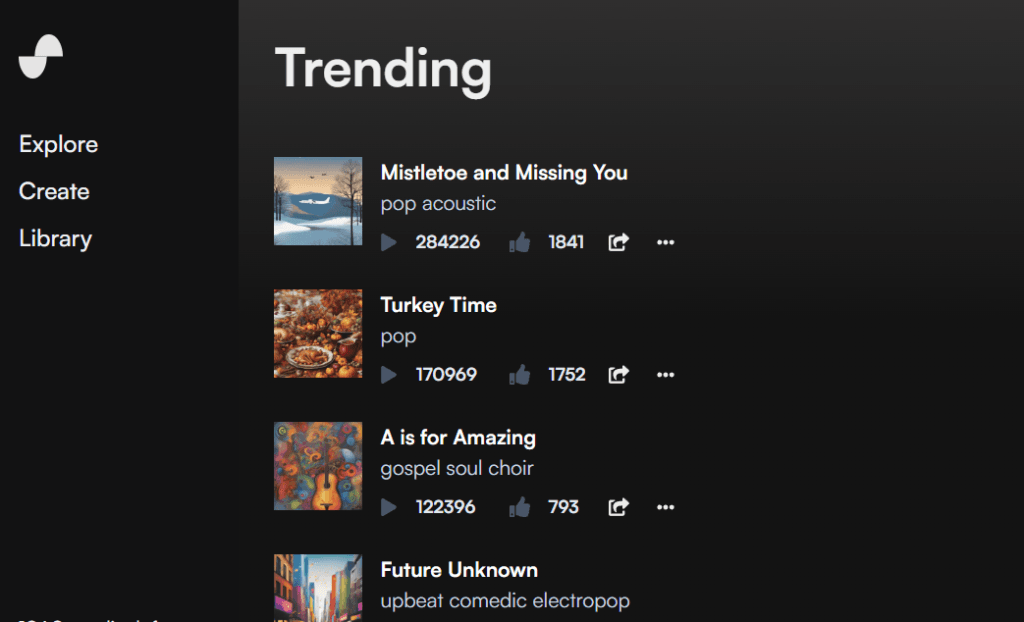Viewport: 1024px width, 622px height.
Task: Share the Mistletoe and Missing You song
Action: tap(618, 242)
